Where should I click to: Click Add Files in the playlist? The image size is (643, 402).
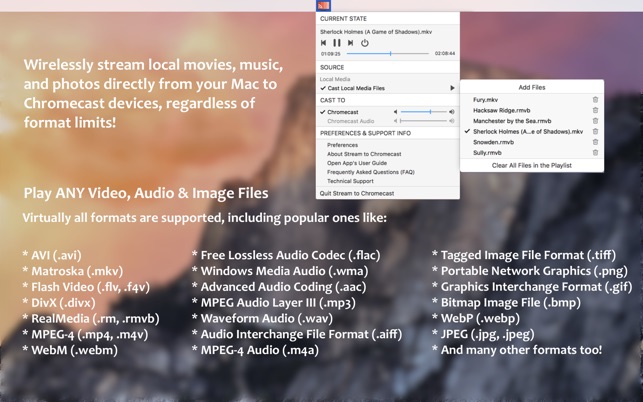click(532, 87)
